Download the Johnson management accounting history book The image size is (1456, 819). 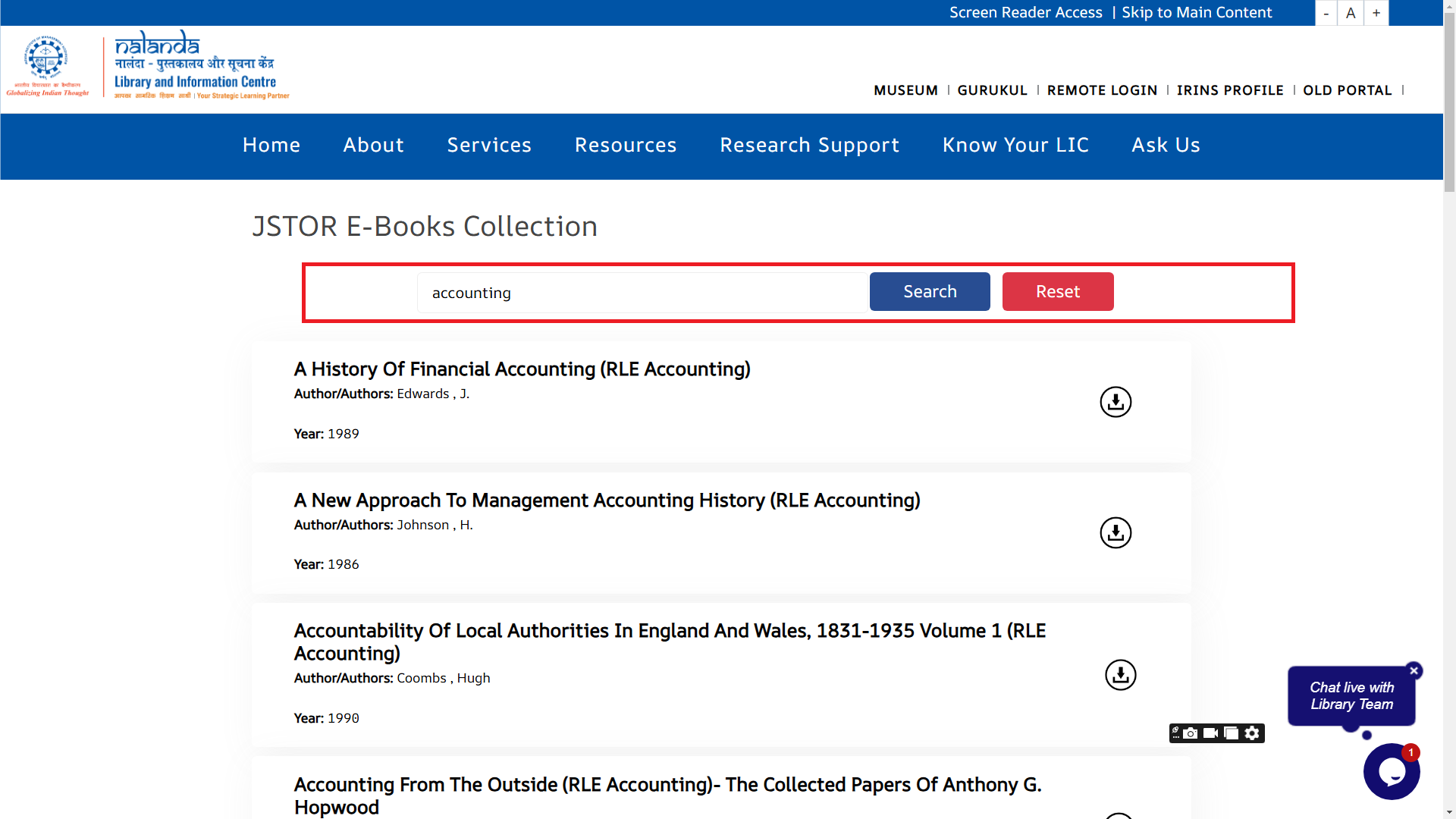[1116, 533]
